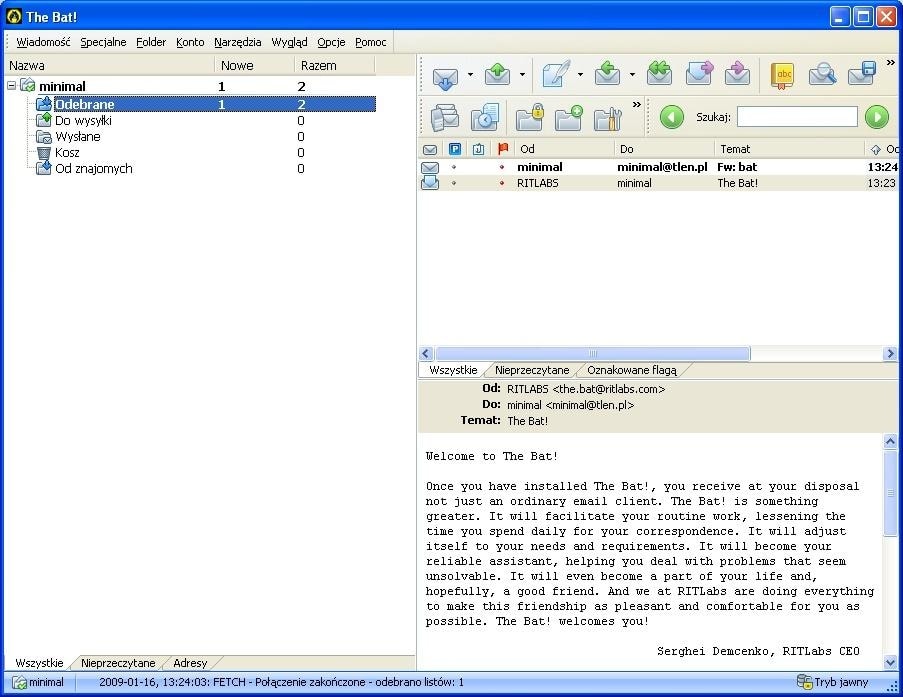Click the attachment column header icon
Viewport: 903px width, 697px height.
pos(479,149)
